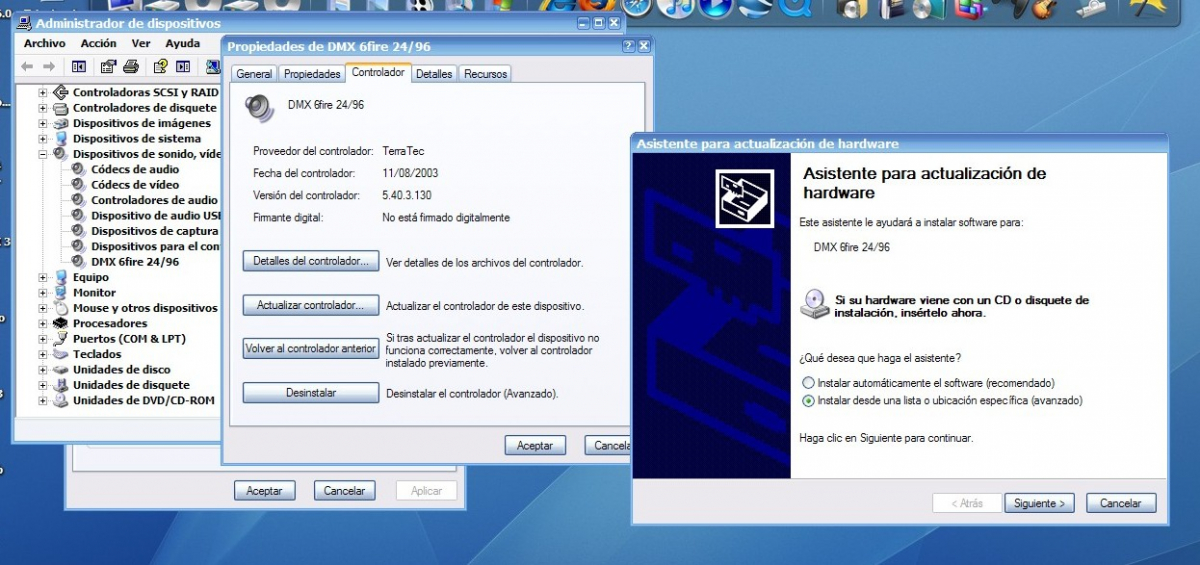
Task: Click the help question-mark toolbar icon
Action: pyautogui.click(x=159, y=67)
